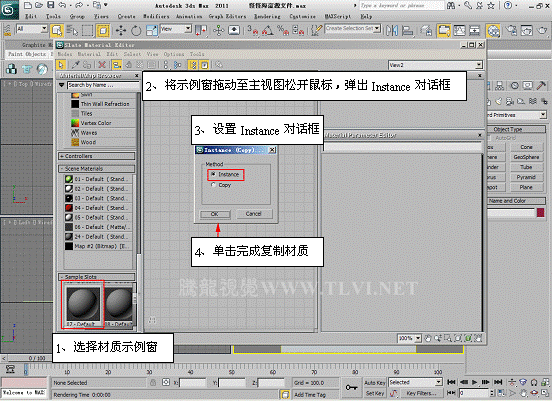Click the Key Filters button
Screen dimensions: 552x401
click(x=421, y=393)
